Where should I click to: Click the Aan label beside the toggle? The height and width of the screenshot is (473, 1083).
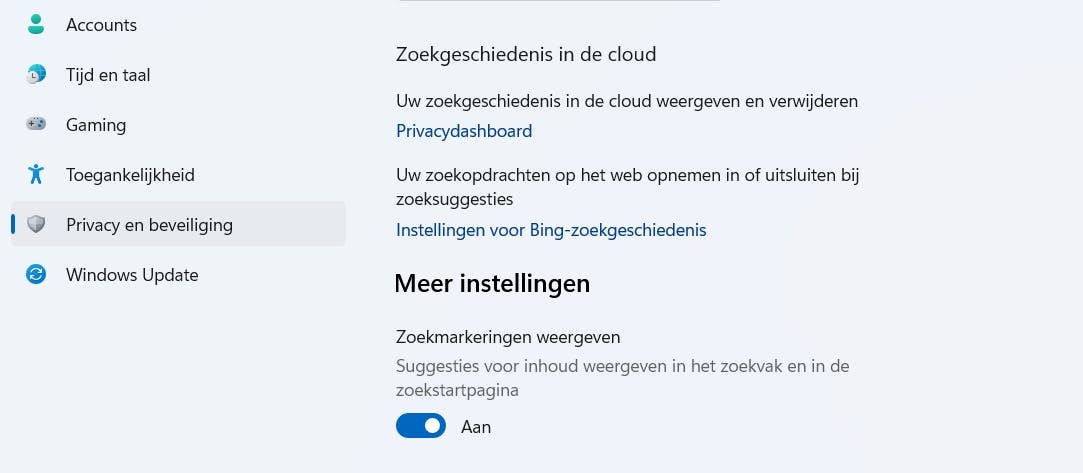476,427
